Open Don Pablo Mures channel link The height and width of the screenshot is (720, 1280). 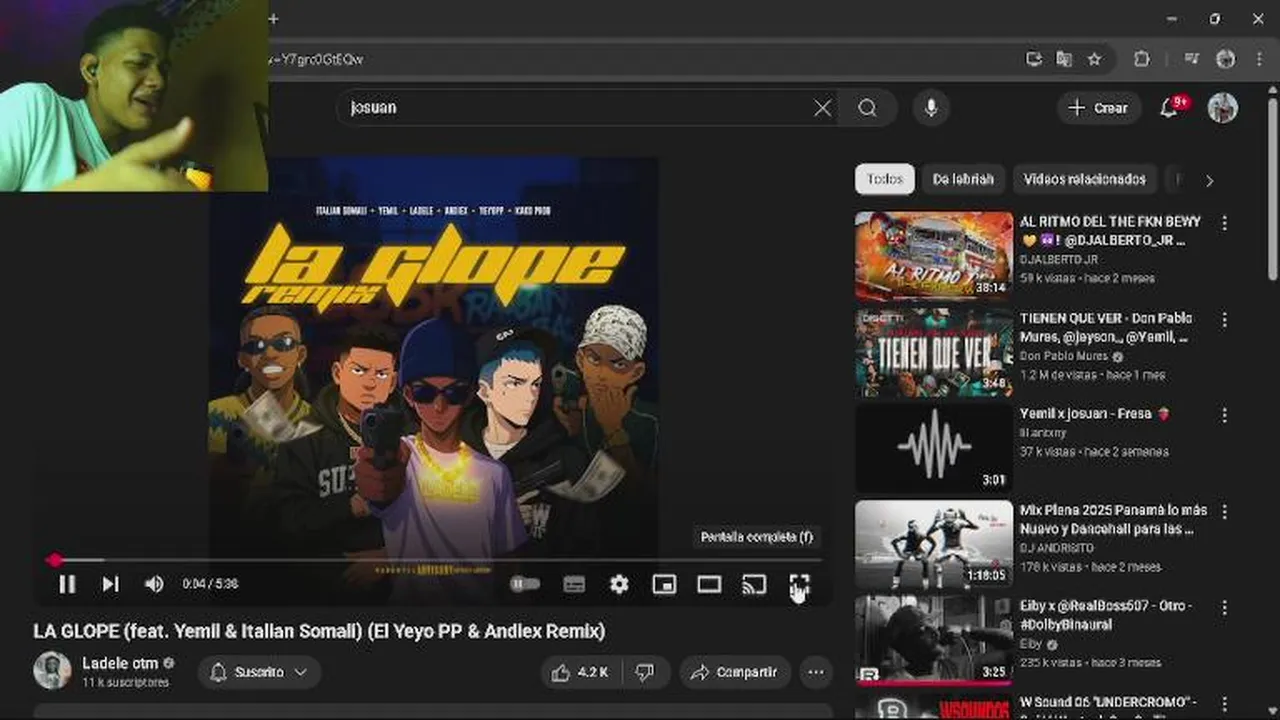coord(1064,356)
